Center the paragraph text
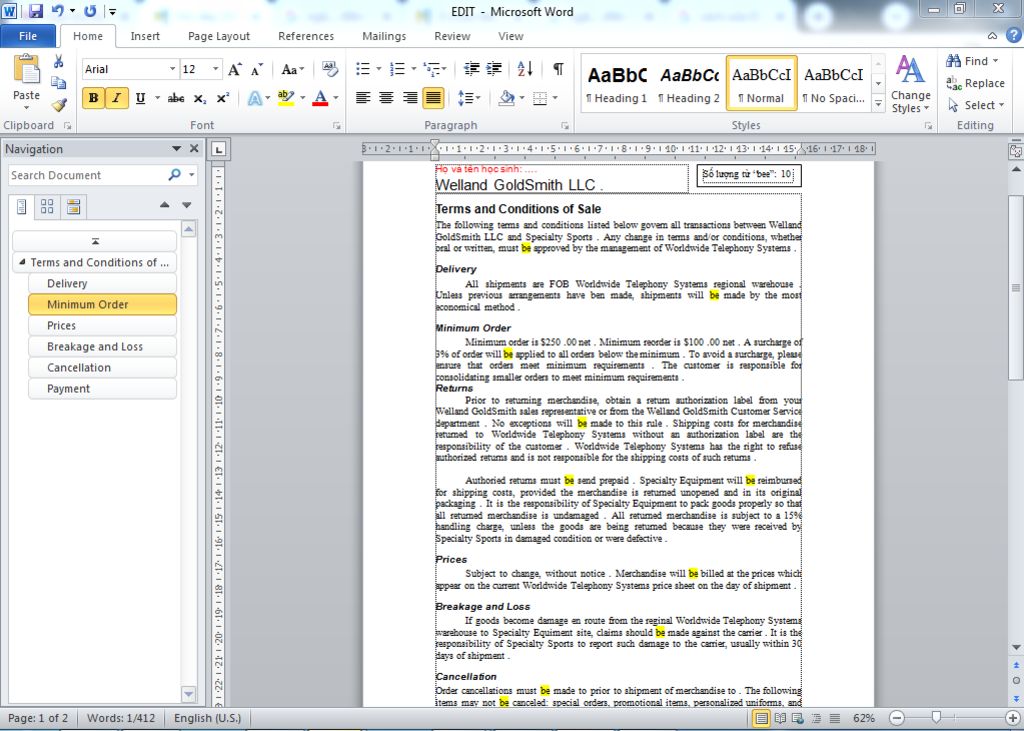1024x731 pixels. [x=386, y=98]
